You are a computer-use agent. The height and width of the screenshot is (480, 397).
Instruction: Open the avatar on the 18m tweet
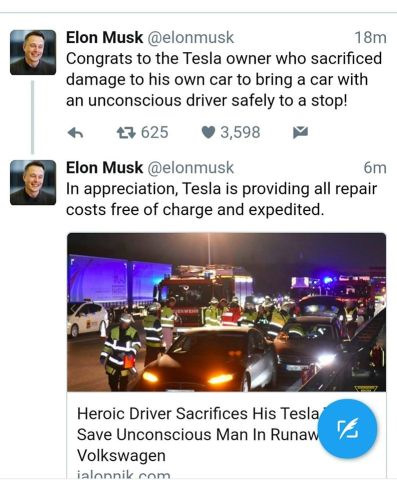(33, 52)
